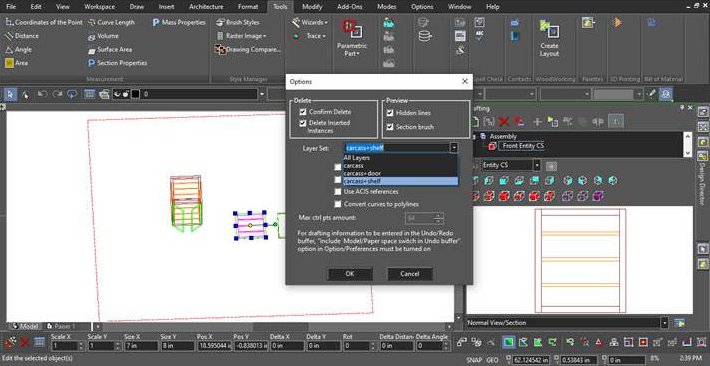Click the OK button in Options

(x=350, y=274)
